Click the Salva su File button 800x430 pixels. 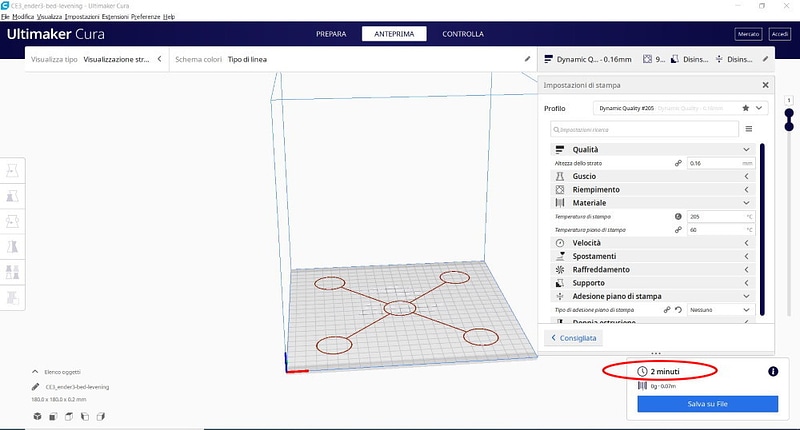[708, 403]
